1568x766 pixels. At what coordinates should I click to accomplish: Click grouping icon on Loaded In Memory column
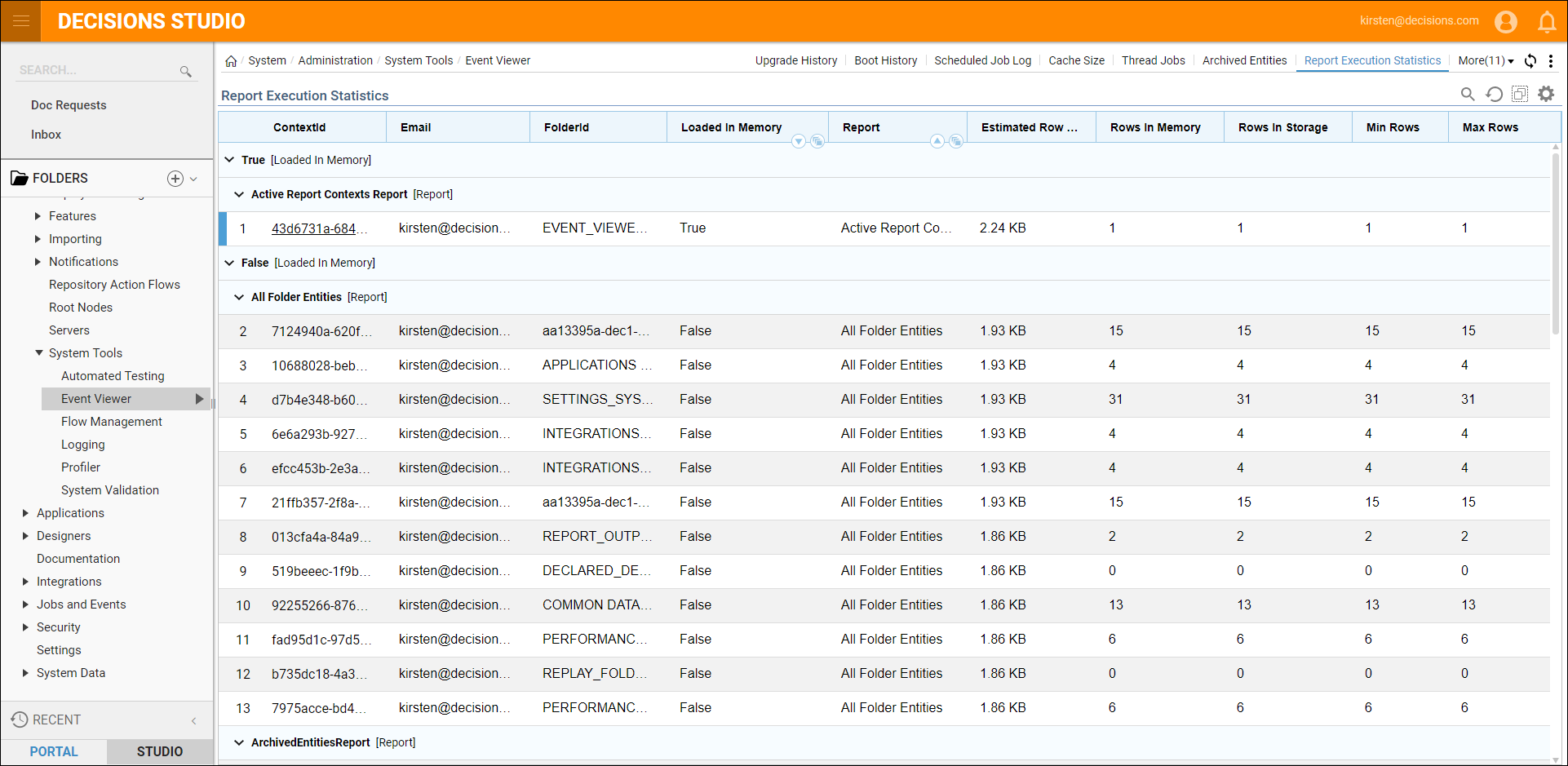pyautogui.click(x=817, y=141)
